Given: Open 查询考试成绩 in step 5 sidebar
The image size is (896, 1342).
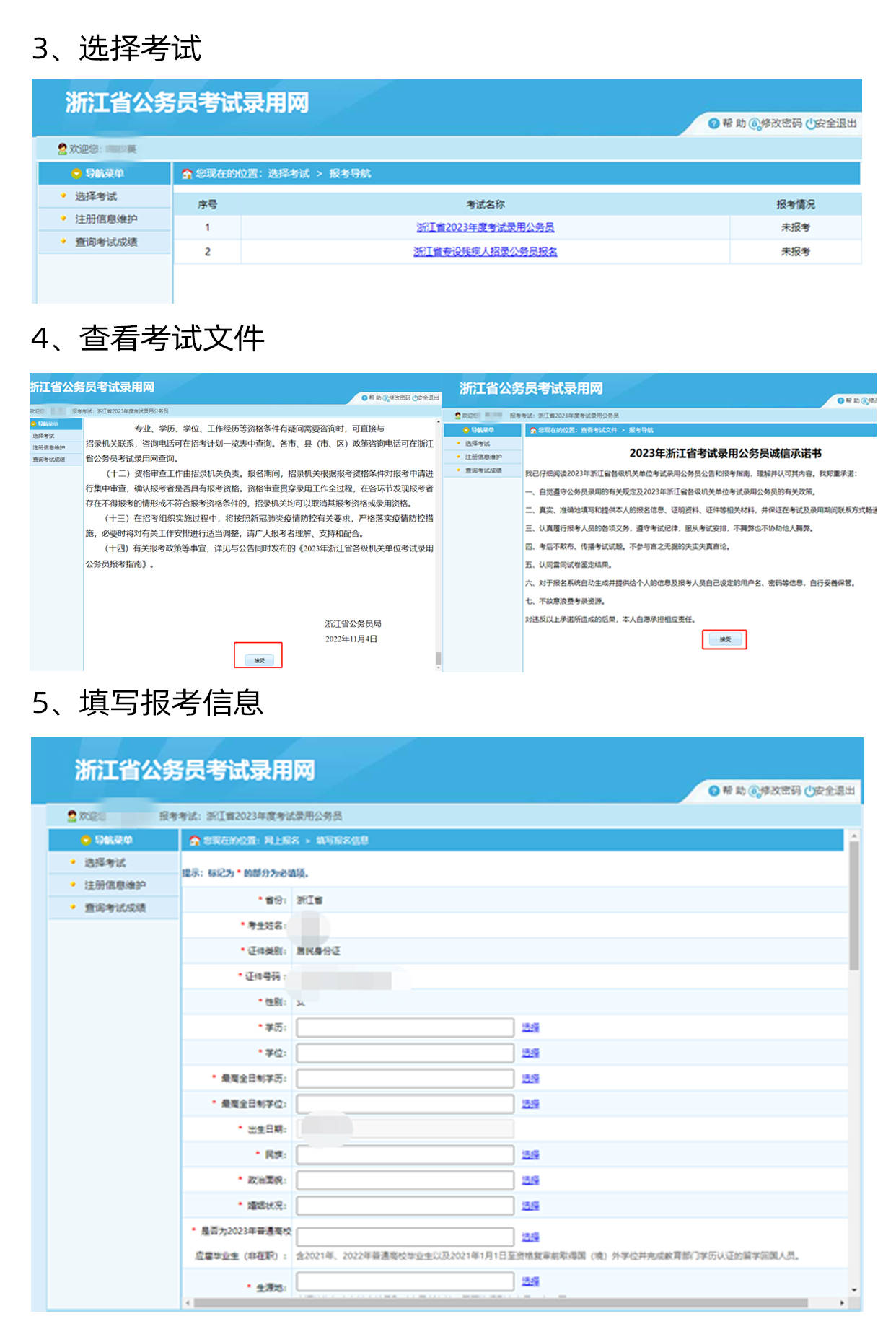Looking at the screenshot, I should (x=115, y=908).
